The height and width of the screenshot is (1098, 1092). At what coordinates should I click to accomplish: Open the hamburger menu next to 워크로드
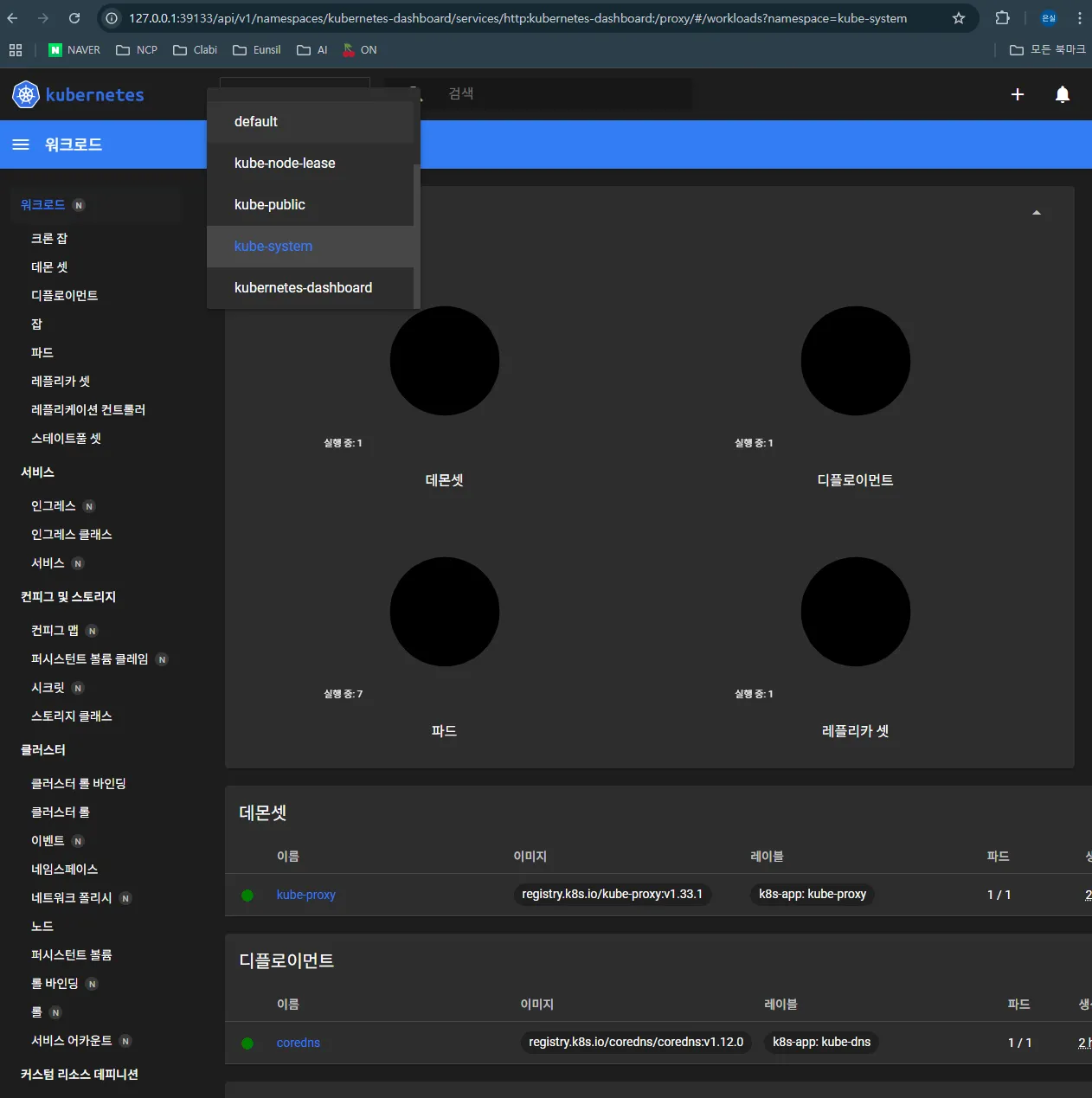coord(21,144)
